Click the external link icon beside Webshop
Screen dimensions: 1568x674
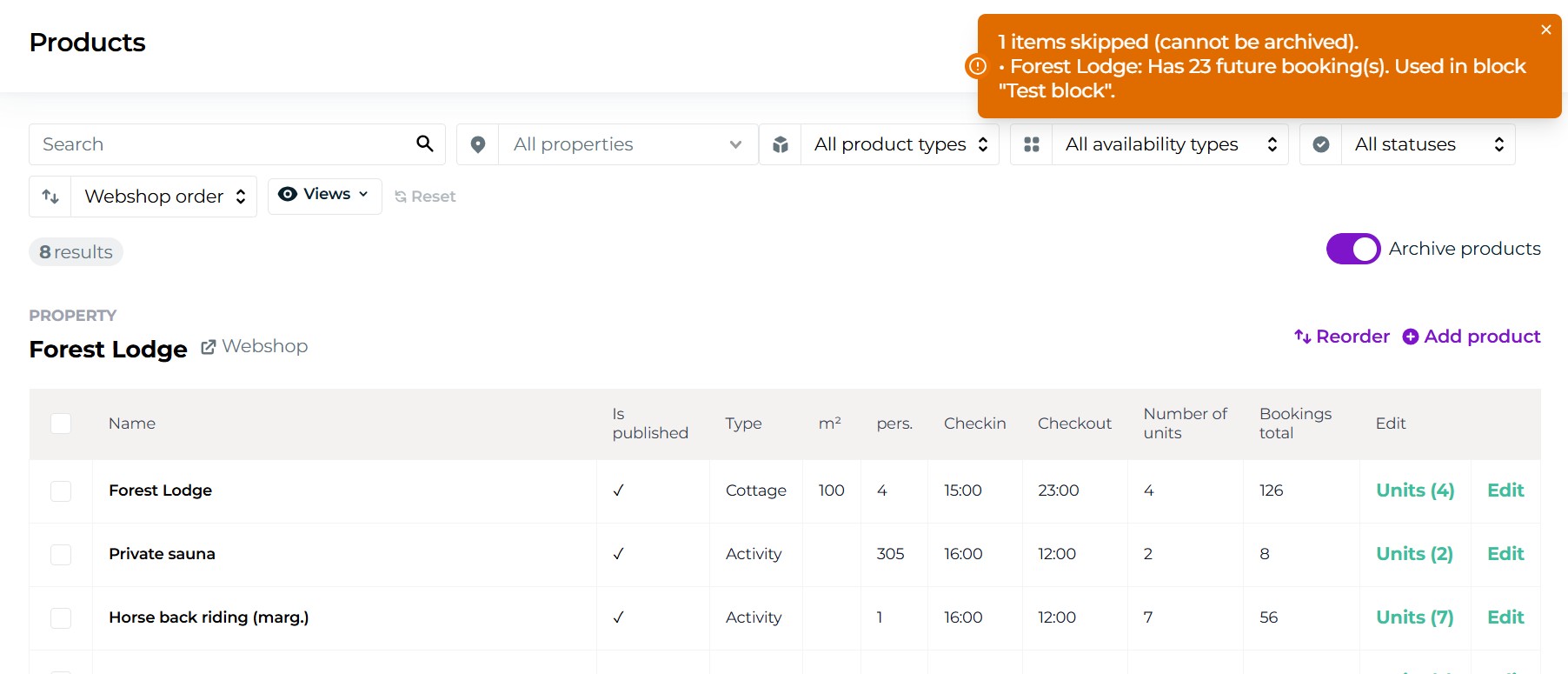coord(209,347)
